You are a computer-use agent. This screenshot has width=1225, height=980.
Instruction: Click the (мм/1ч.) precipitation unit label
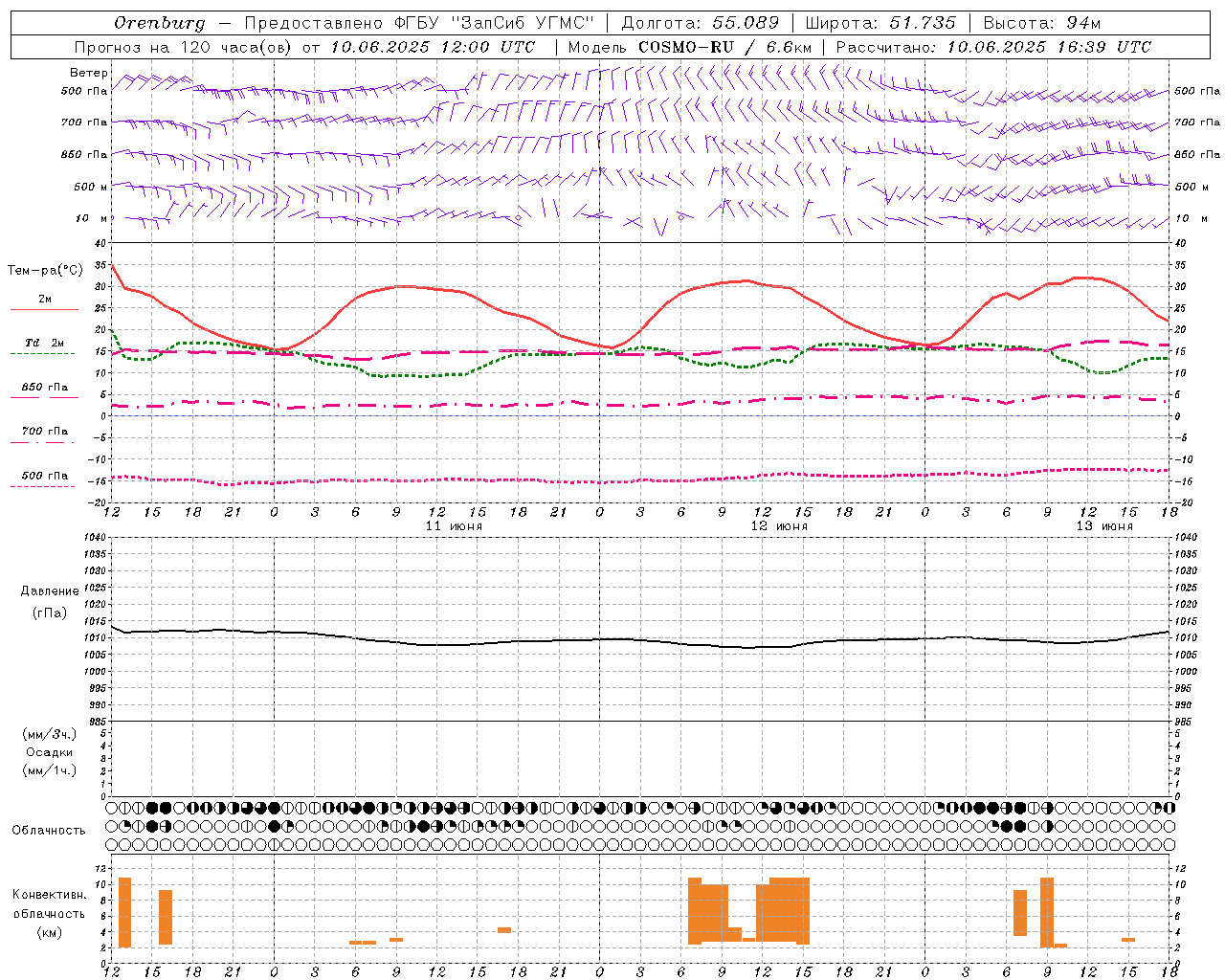coord(50,770)
